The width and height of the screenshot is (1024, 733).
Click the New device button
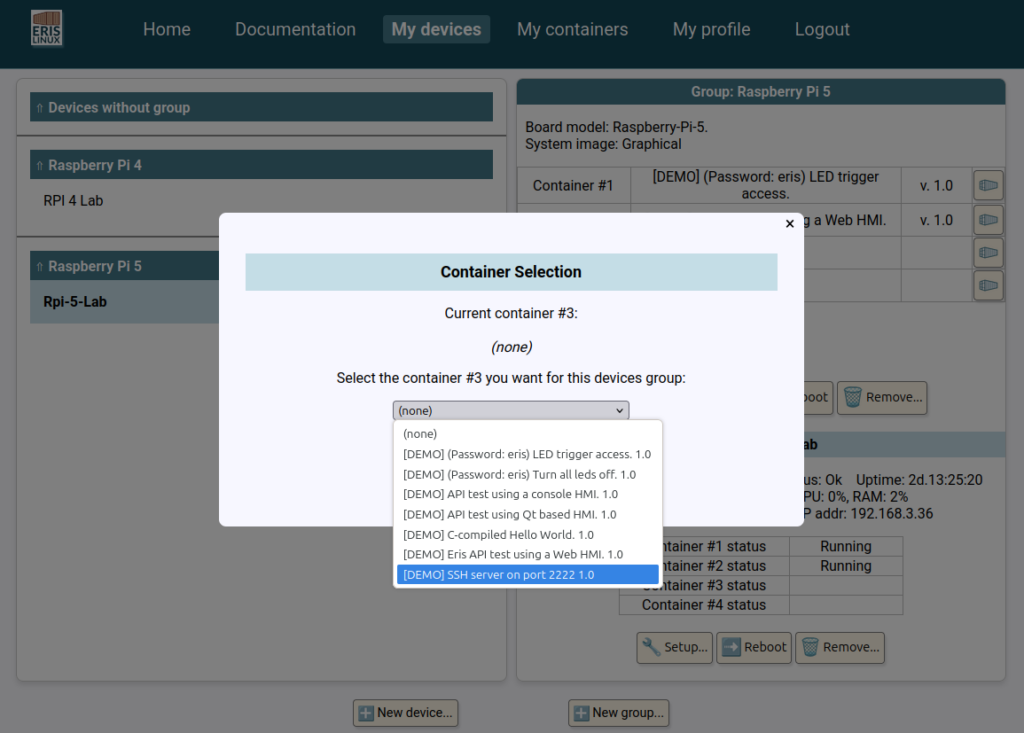point(406,713)
